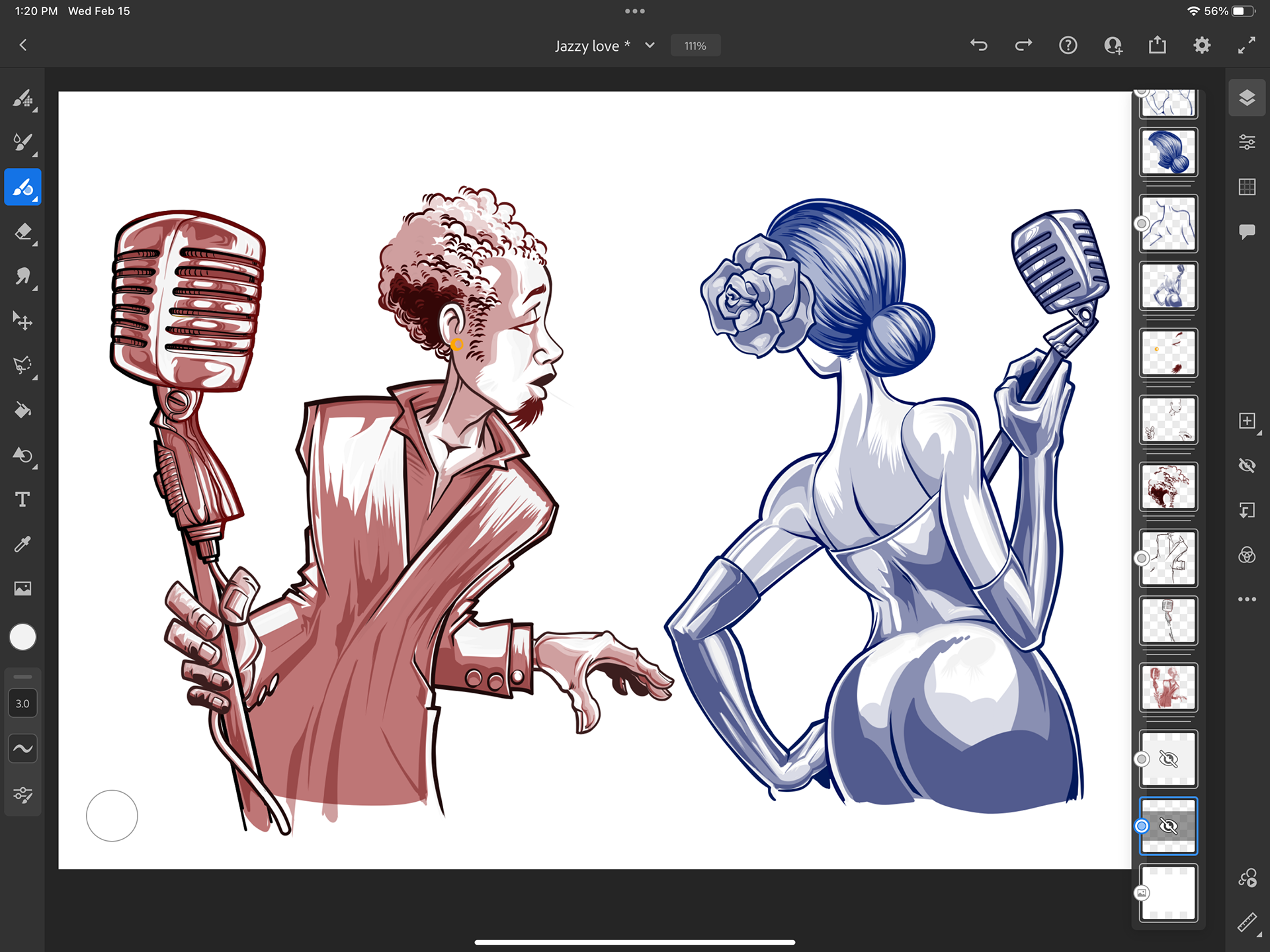The height and width of the screenshot is (952, 1270).
Task: Toggle the Layers panel
Action: click(1247, 98)
